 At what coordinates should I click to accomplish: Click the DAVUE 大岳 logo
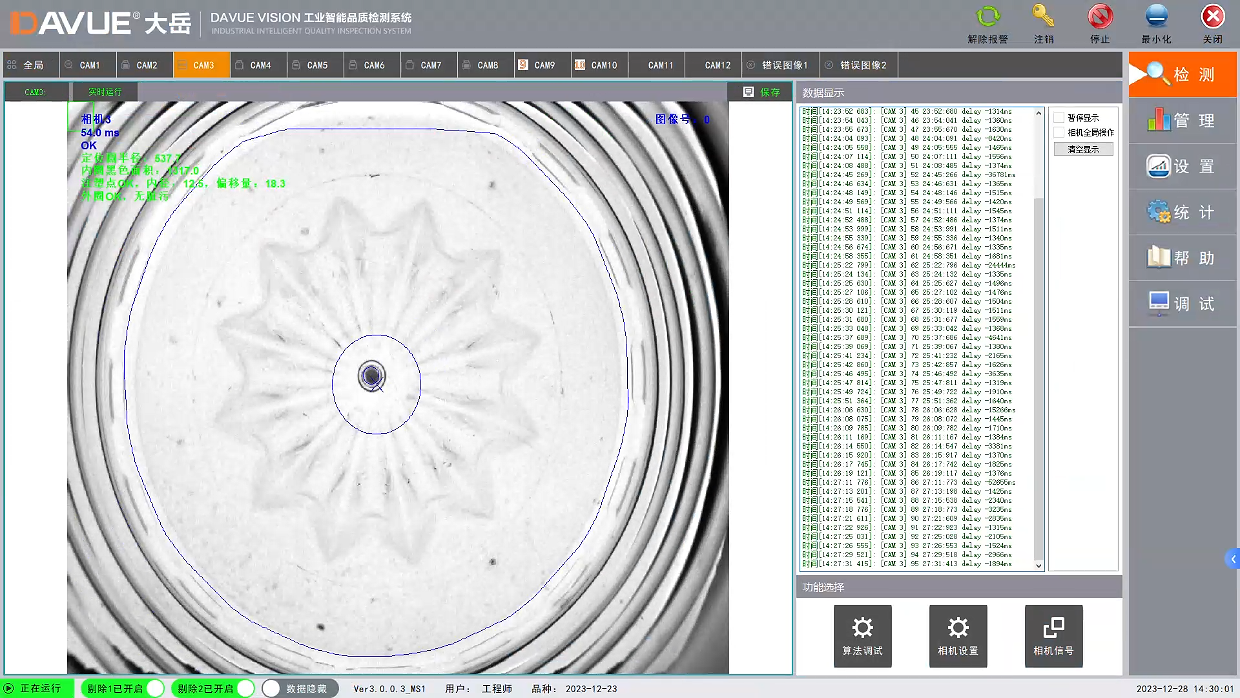coord(98,21)
